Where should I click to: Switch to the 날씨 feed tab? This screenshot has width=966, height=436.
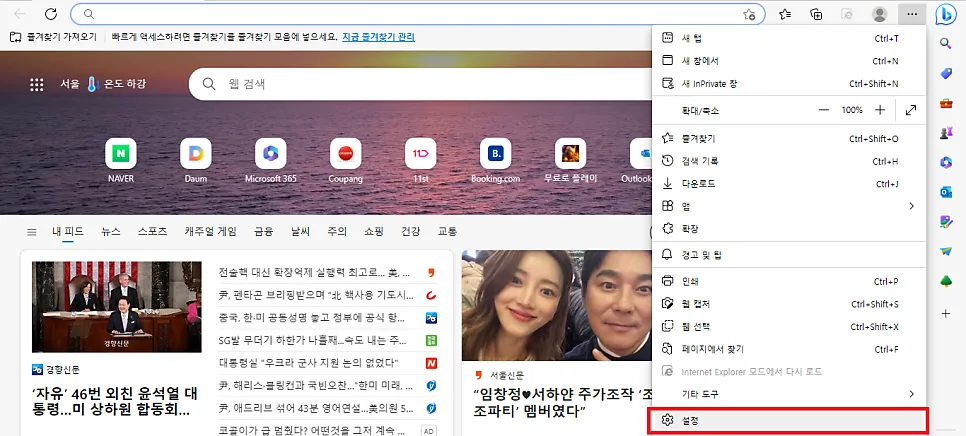(x=301, y=232)
